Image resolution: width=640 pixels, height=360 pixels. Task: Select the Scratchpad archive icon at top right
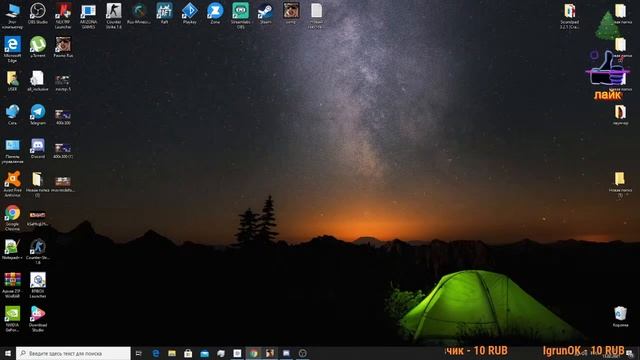tap(570, 16)
